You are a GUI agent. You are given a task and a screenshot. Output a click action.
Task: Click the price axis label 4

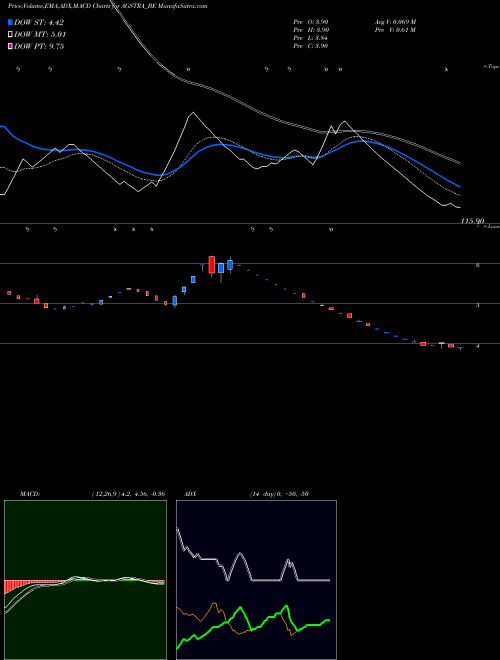(x=478, y=346)
